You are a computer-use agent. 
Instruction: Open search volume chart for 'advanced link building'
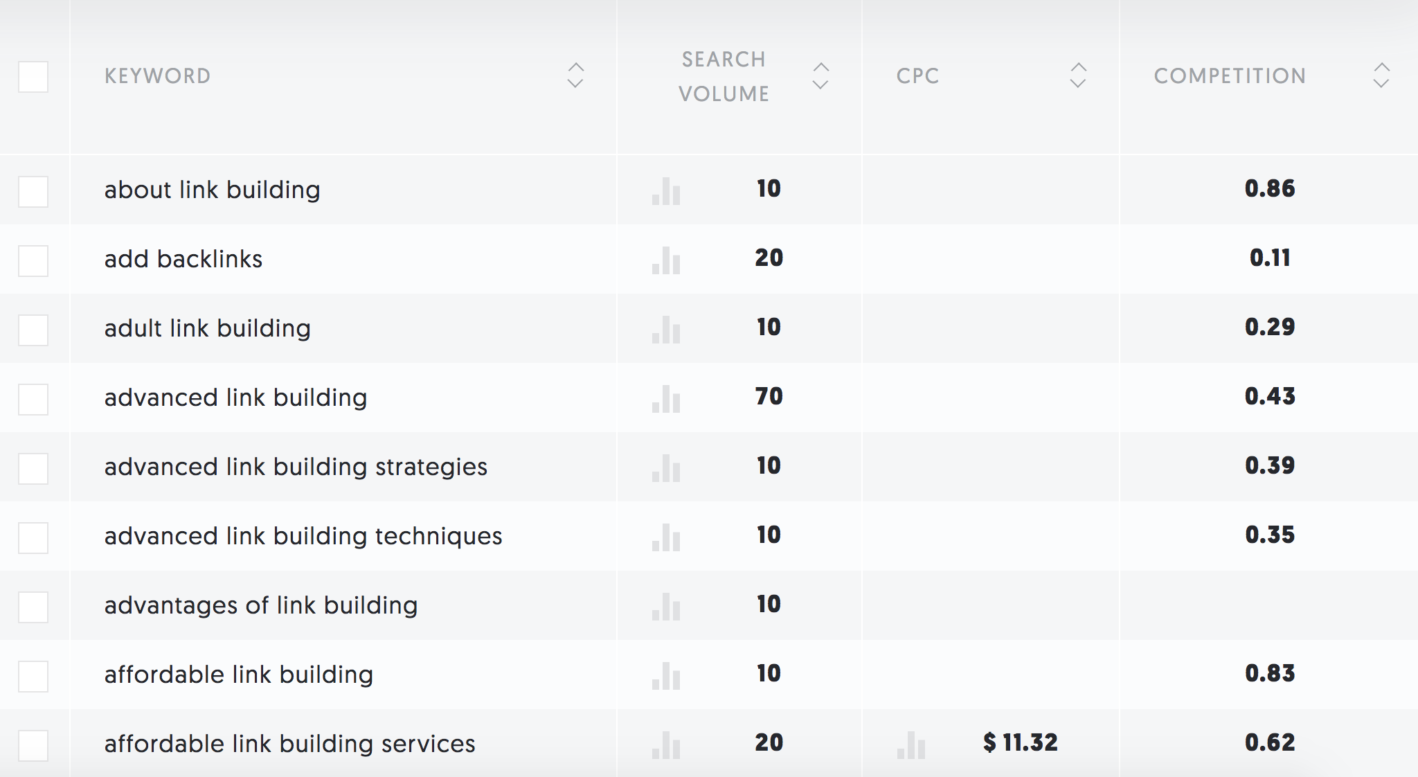click(666, 398)
